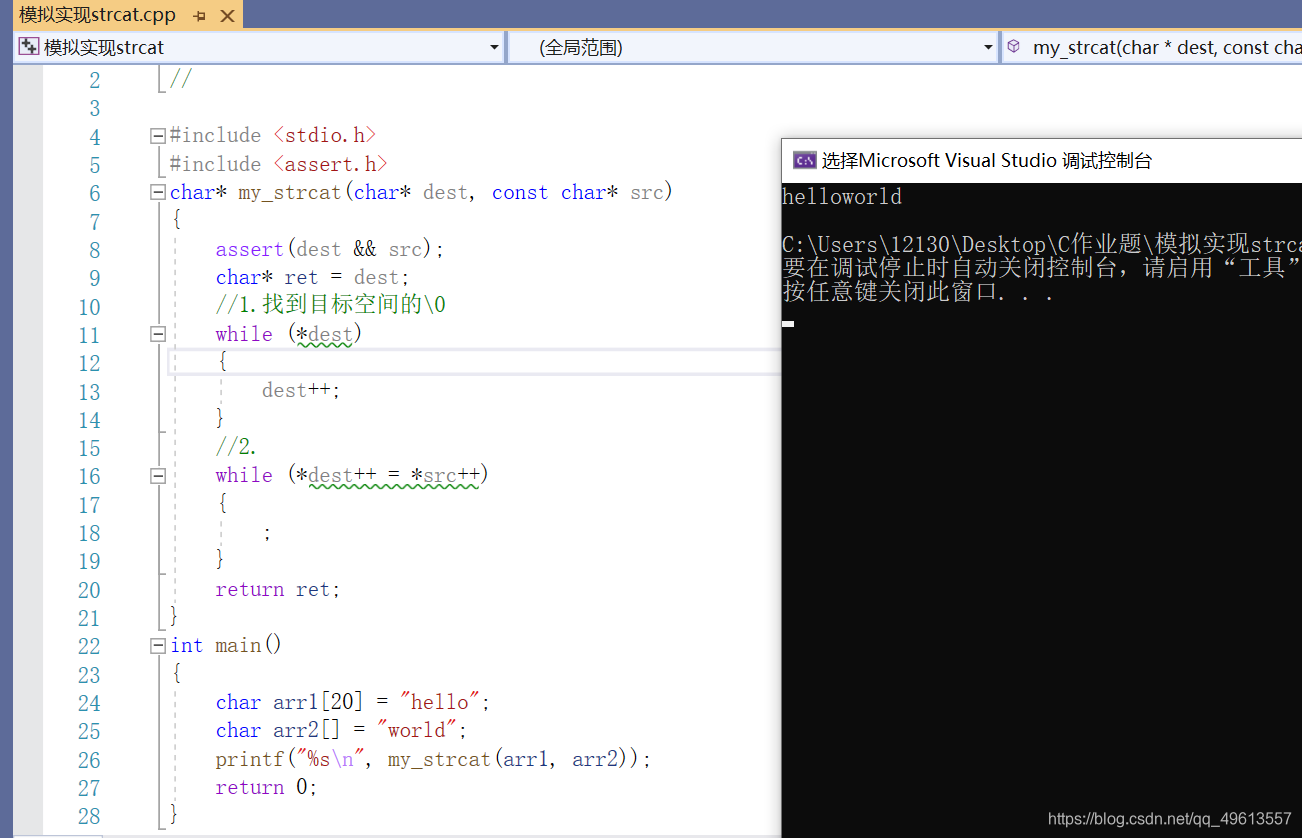The image size is (1302, 838).
Task: Collapse the my_strcat function at line 6
Action: point(157,192)
